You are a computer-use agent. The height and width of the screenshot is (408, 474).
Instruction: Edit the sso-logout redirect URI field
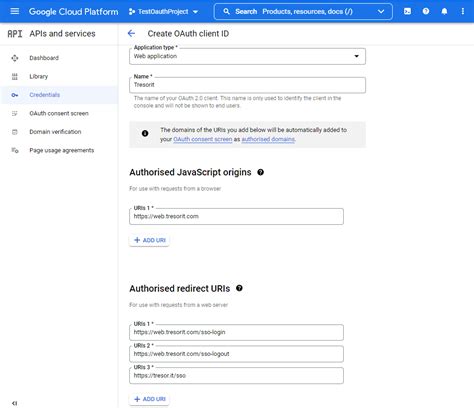click(236, 354)
